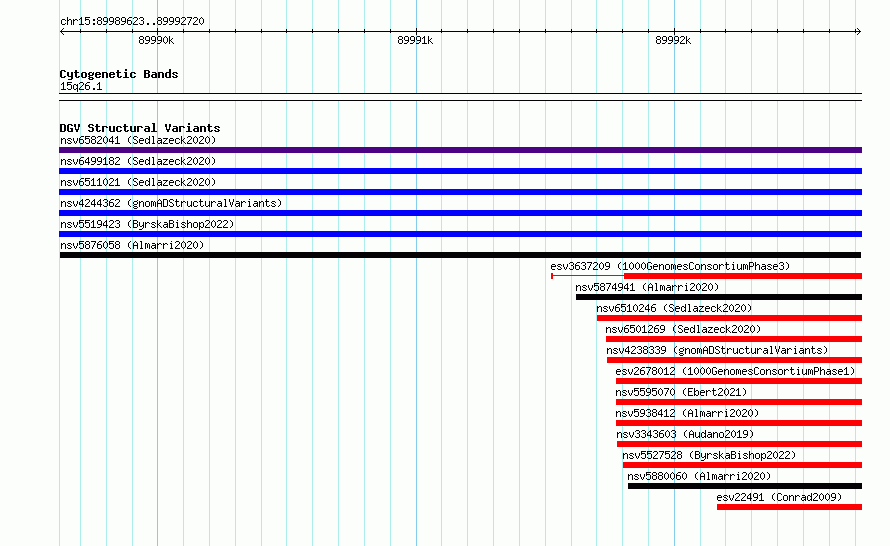Open the nsv5938412 (Almarri2020) label
The width and height of the screenshot is (890, 546).
(x=687, y=413)
